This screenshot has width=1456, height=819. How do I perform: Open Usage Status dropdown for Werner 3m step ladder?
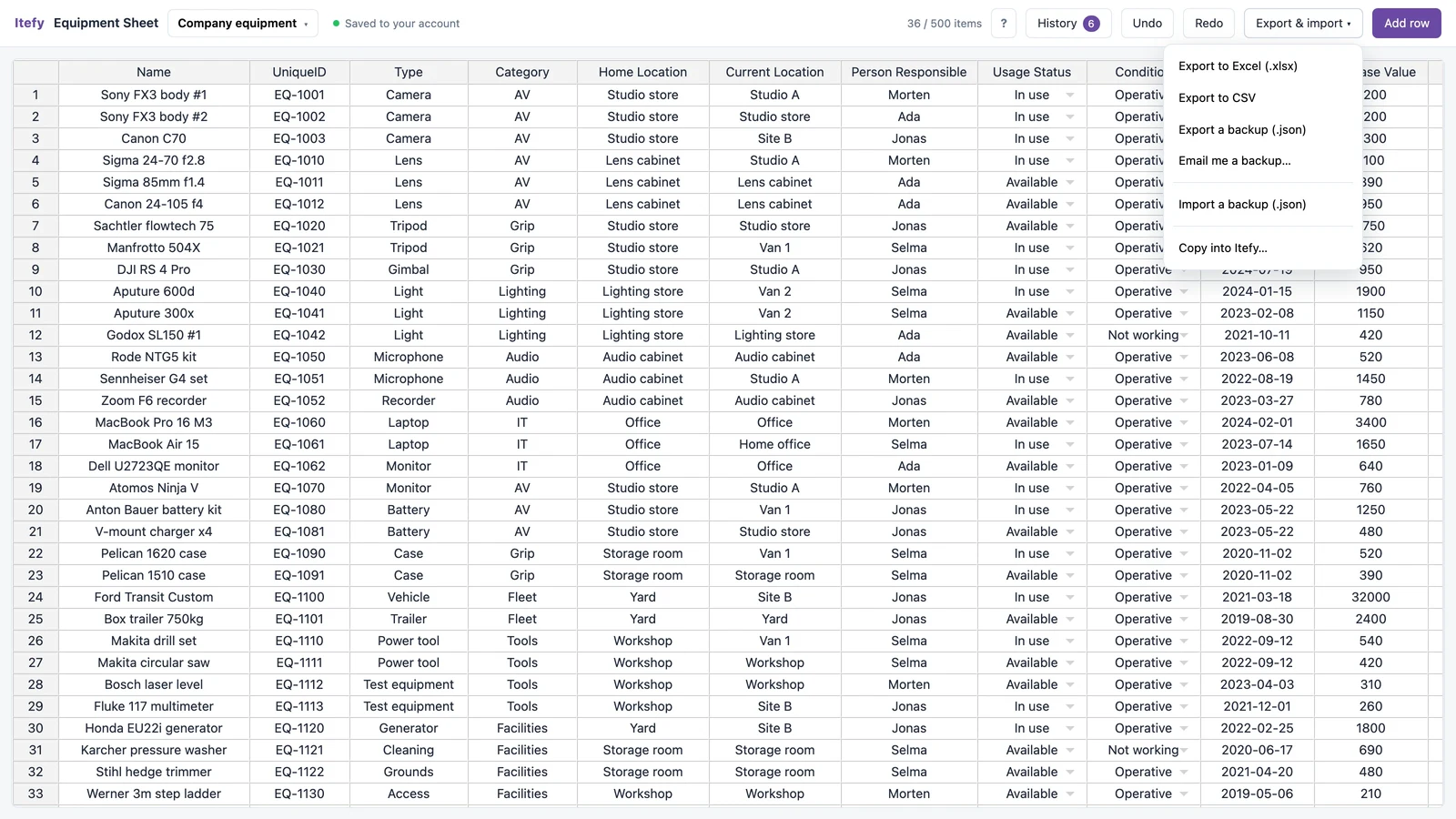[x=1070, y=794]
